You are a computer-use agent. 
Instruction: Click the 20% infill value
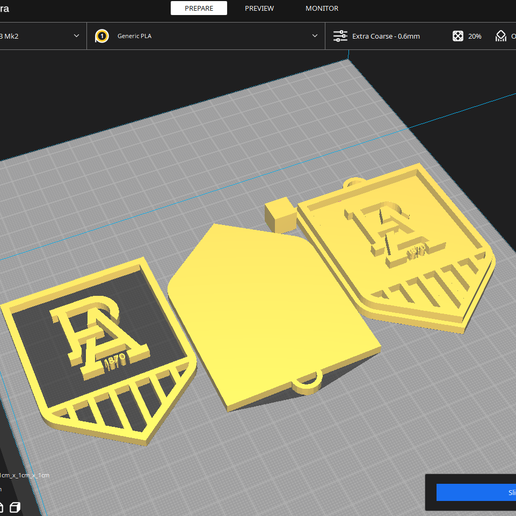[x=474, y=36]
